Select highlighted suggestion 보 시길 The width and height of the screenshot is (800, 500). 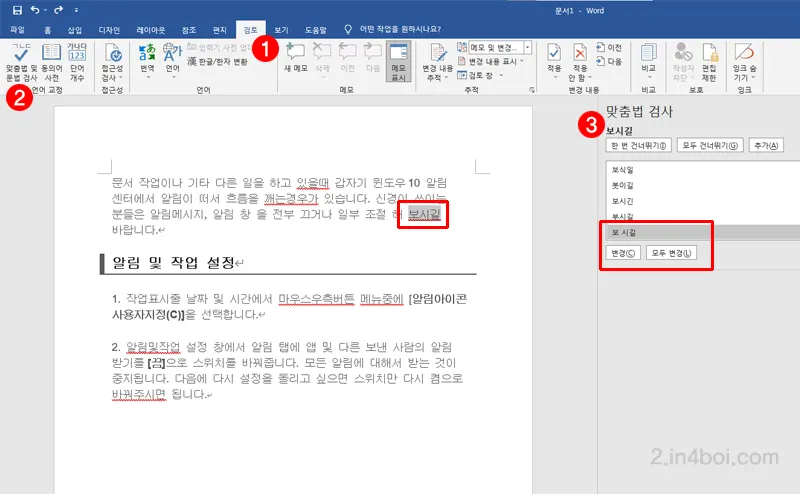coord(703,232)
